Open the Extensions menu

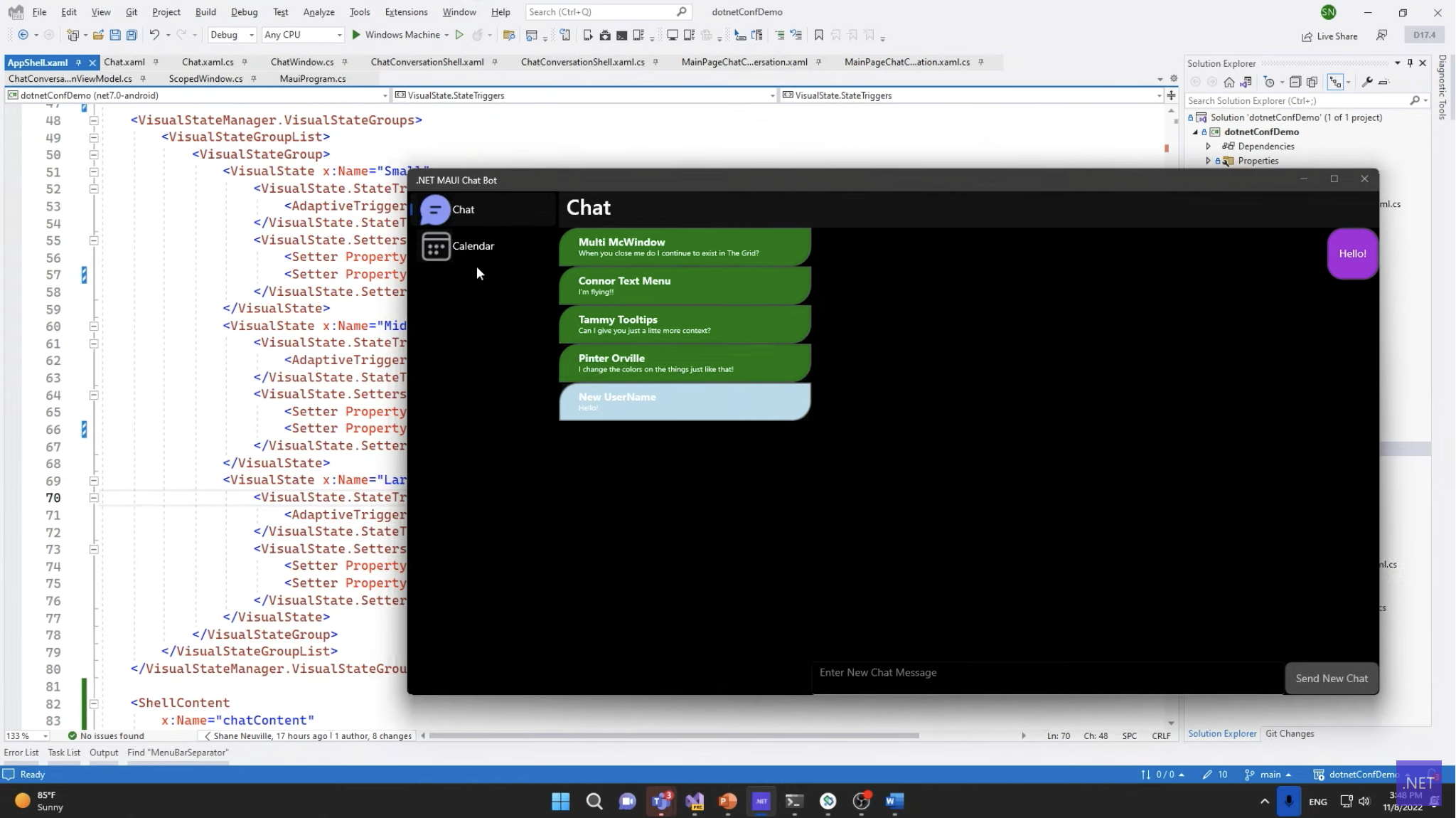click(x=406, y=12)
